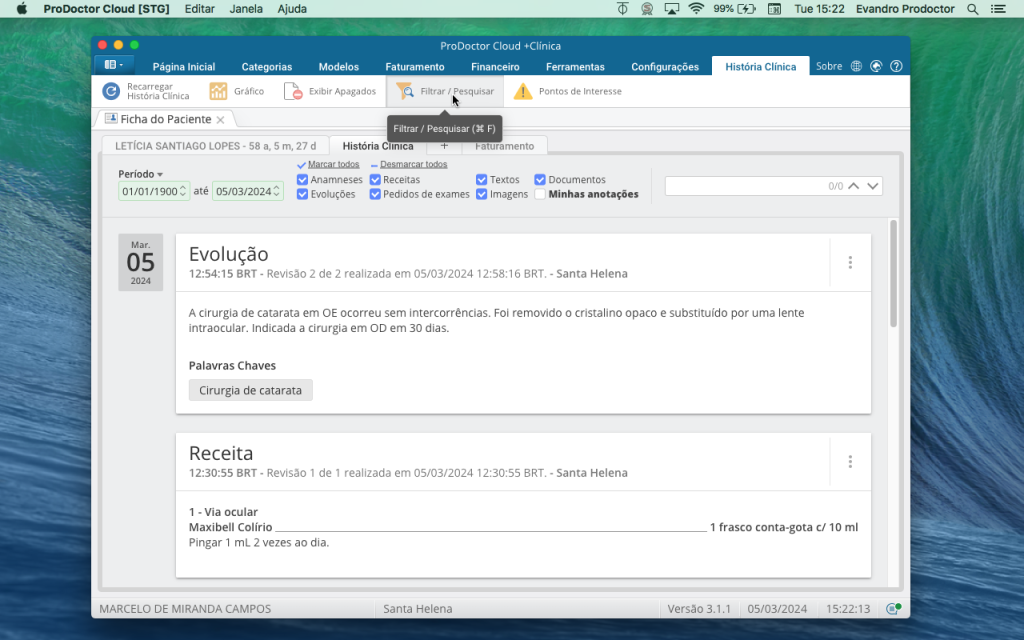1024x640 pixels.
Task: Open the Ferramentas ribbon tab
Action: pyautogui.click(x=575, y=67)
